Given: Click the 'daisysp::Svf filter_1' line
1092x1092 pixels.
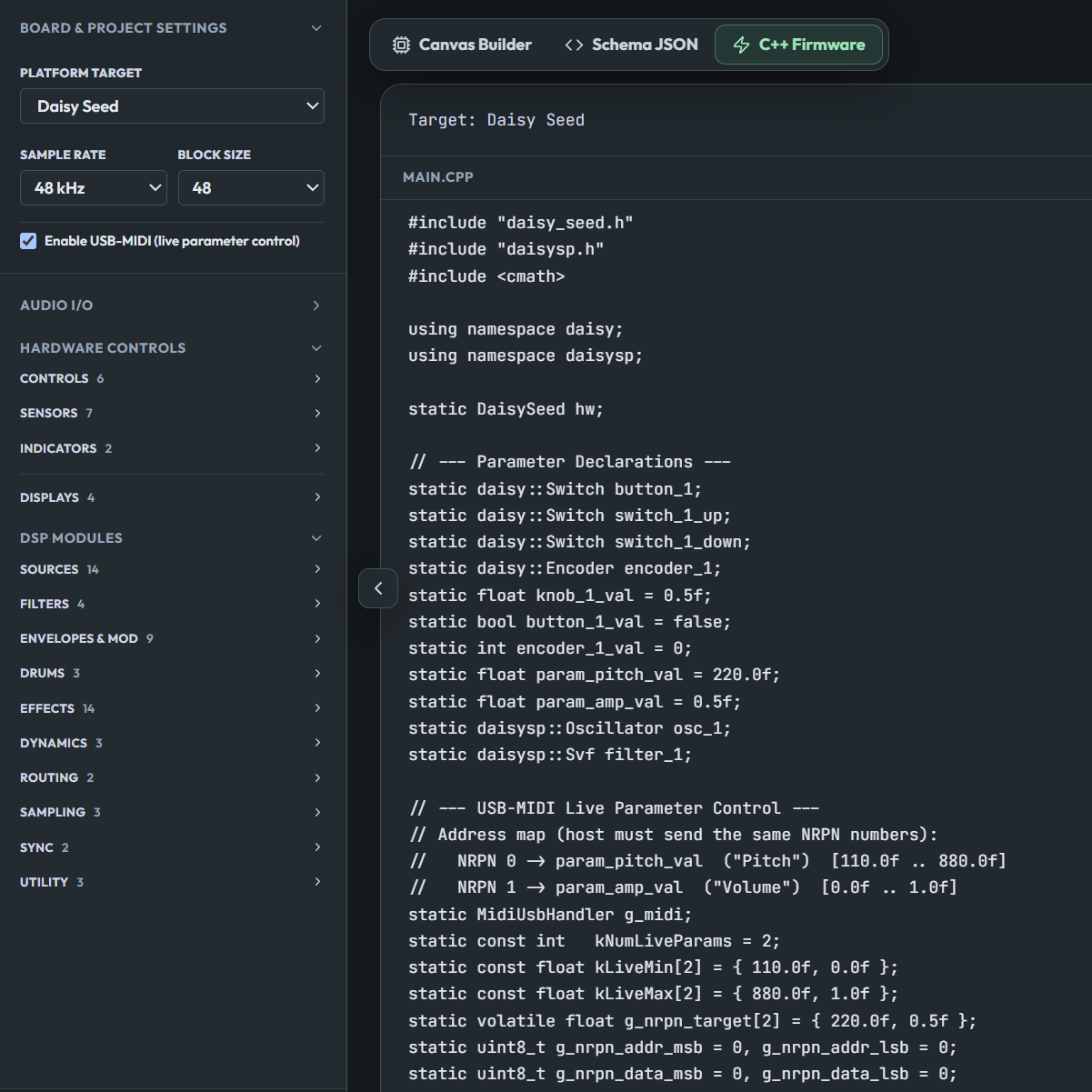Looking at the screenshot, I should tap(550, 755).
